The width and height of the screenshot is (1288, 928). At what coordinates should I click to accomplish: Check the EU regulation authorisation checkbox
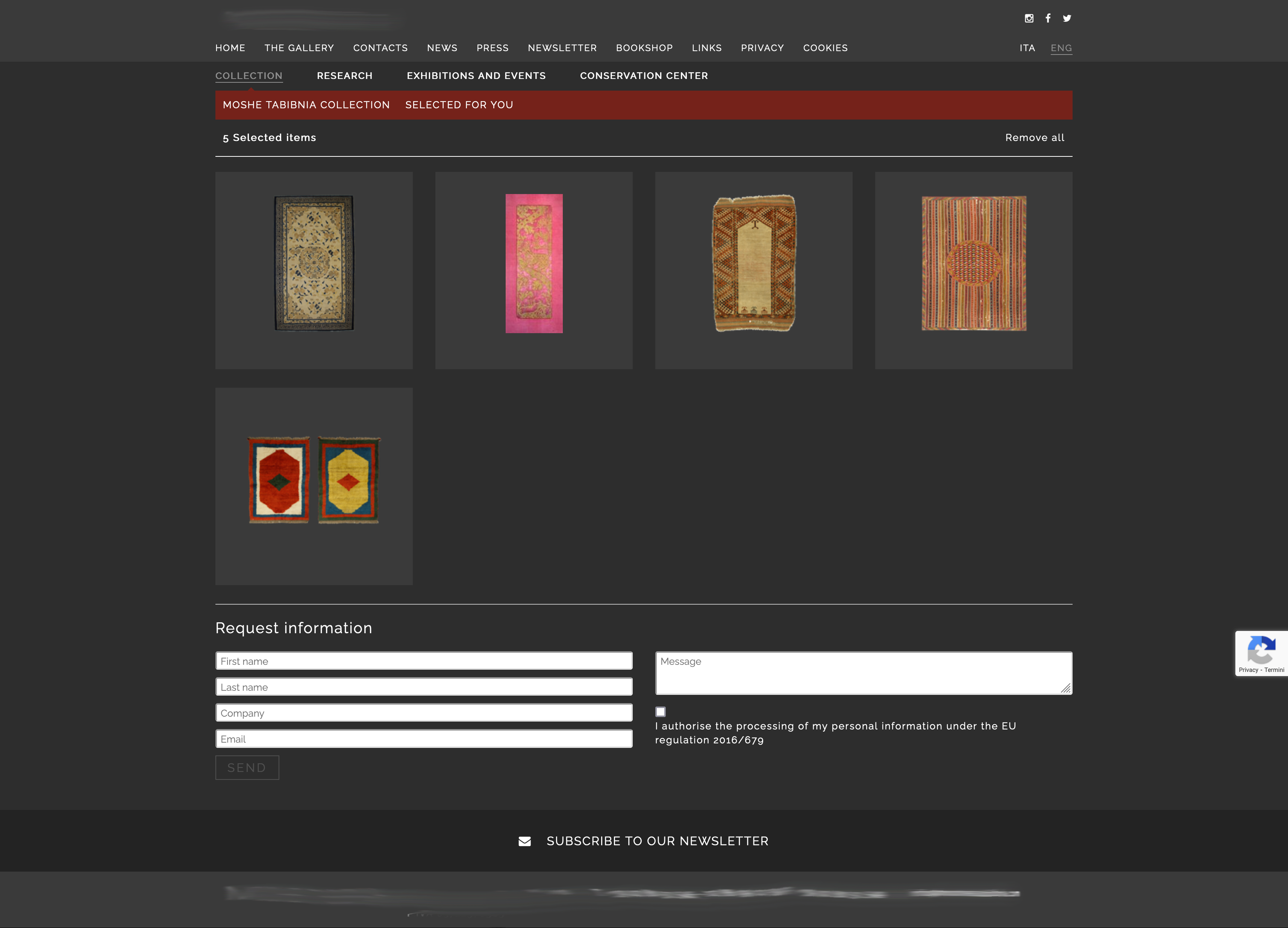pos(661,712)
